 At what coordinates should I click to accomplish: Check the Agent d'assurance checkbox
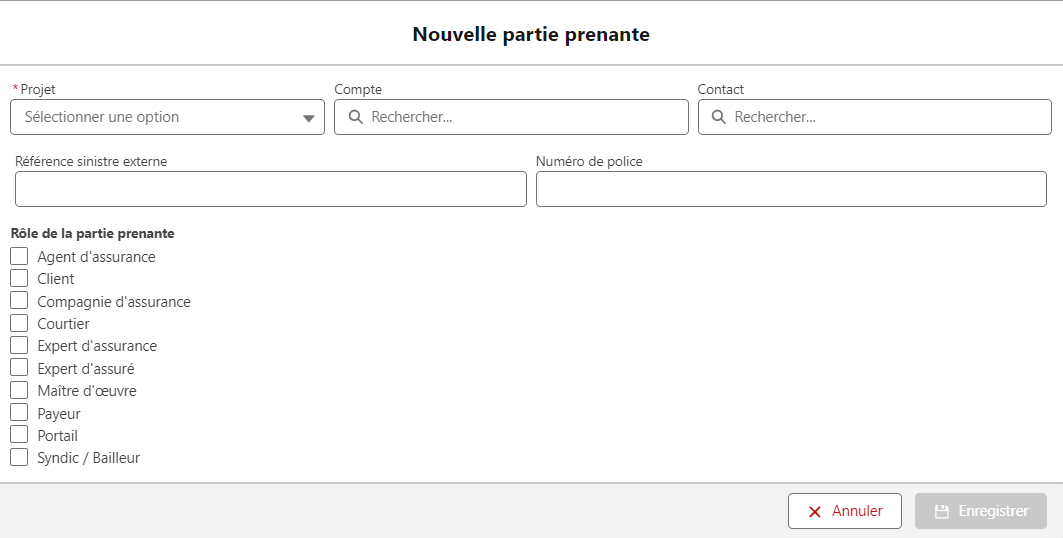pyautogui.click(x=19, y=256)
